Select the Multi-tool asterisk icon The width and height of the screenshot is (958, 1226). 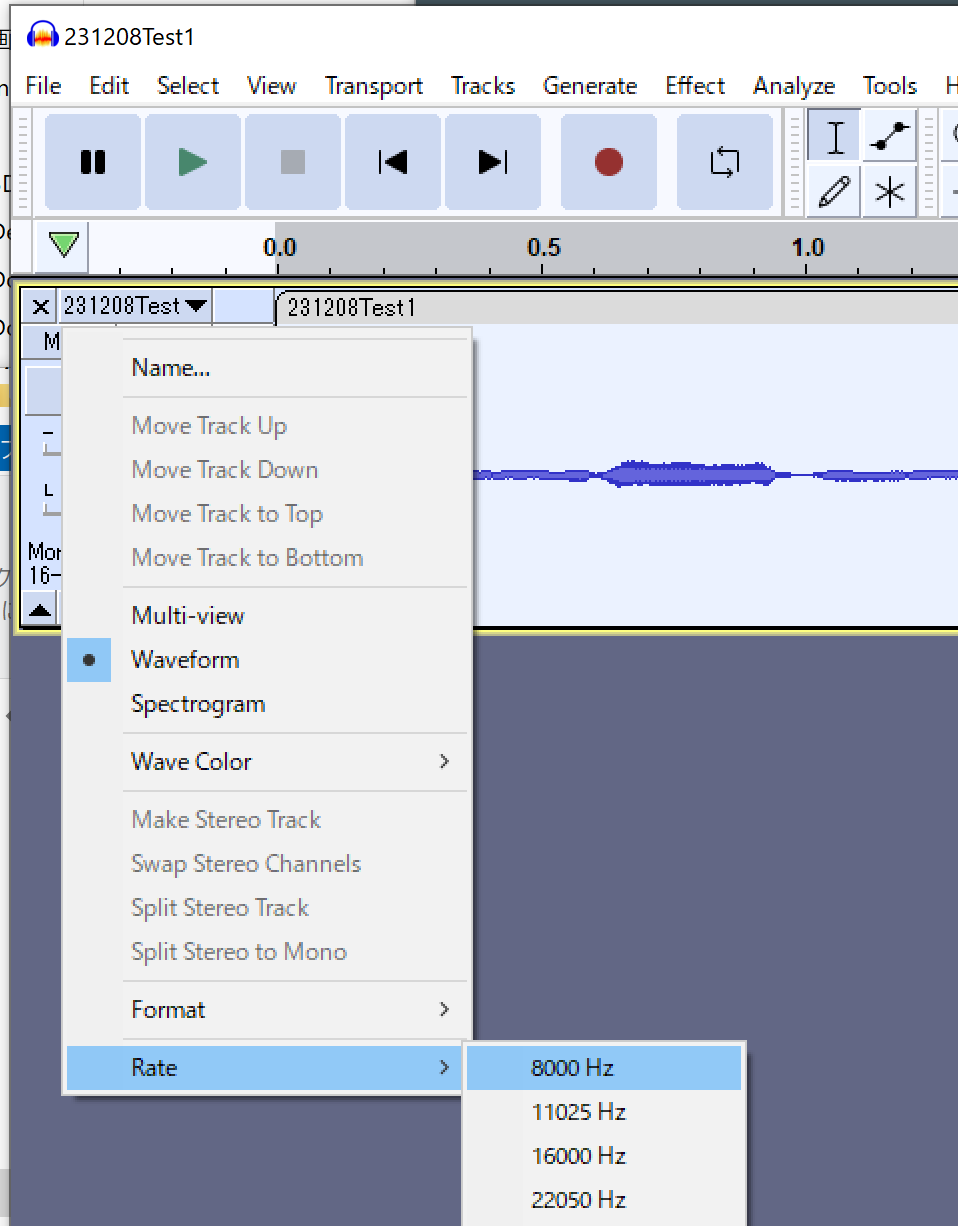click(x=890, y=192)
